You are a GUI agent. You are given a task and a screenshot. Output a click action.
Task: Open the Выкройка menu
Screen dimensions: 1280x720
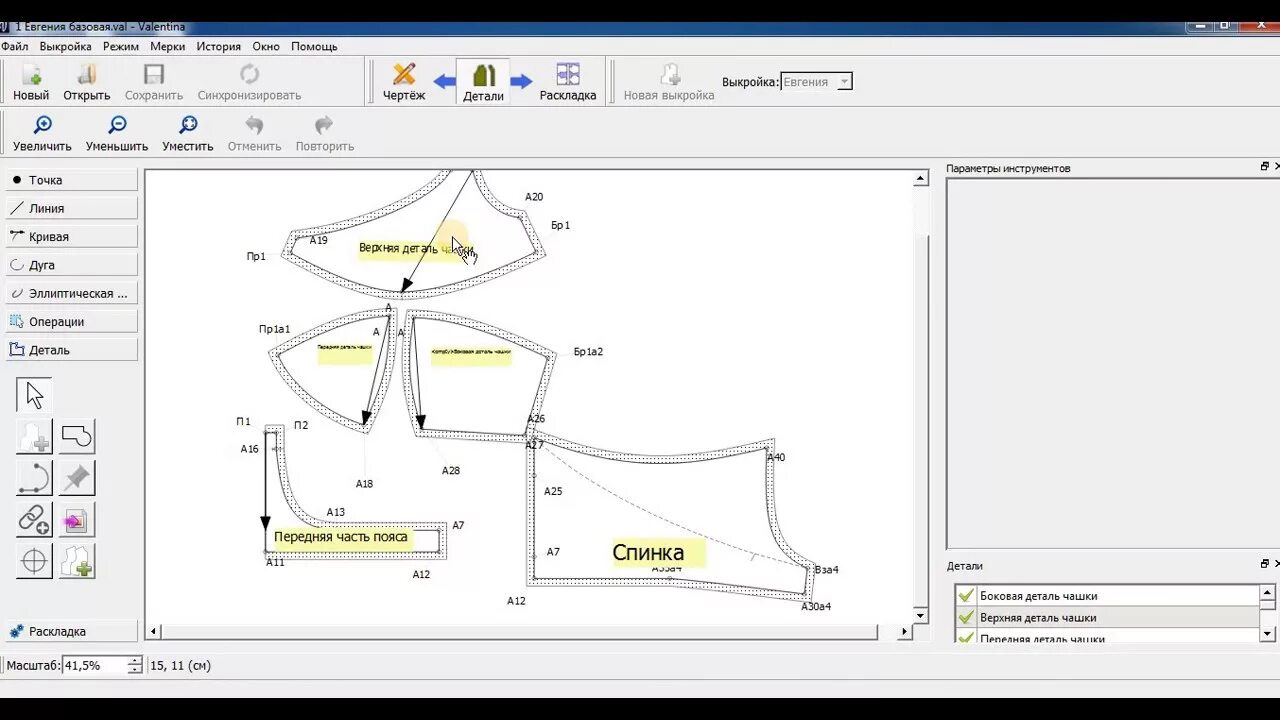click(65, 46)
